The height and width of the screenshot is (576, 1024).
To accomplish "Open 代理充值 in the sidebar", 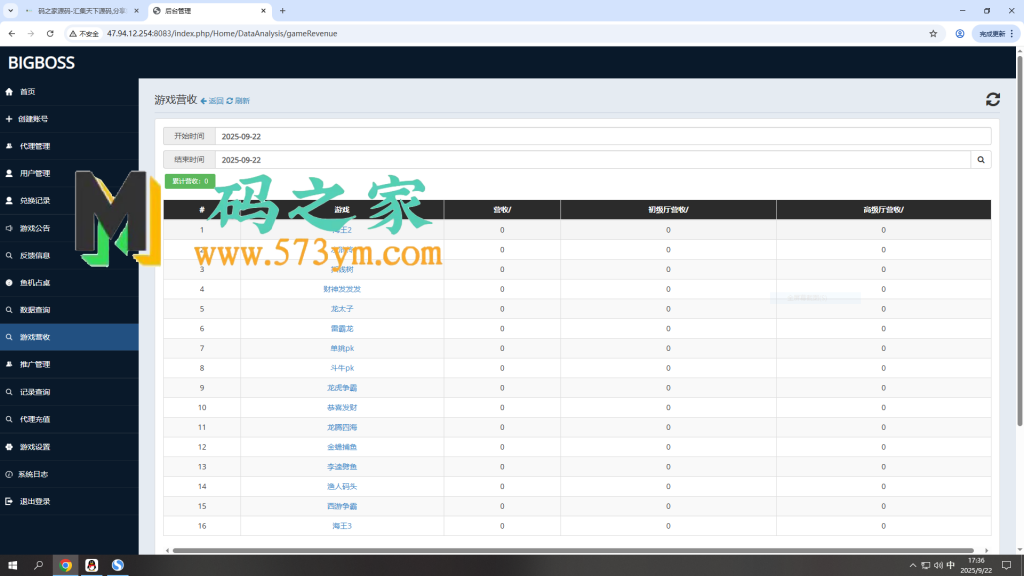I will pyautogui.click(x=69, y=419).
